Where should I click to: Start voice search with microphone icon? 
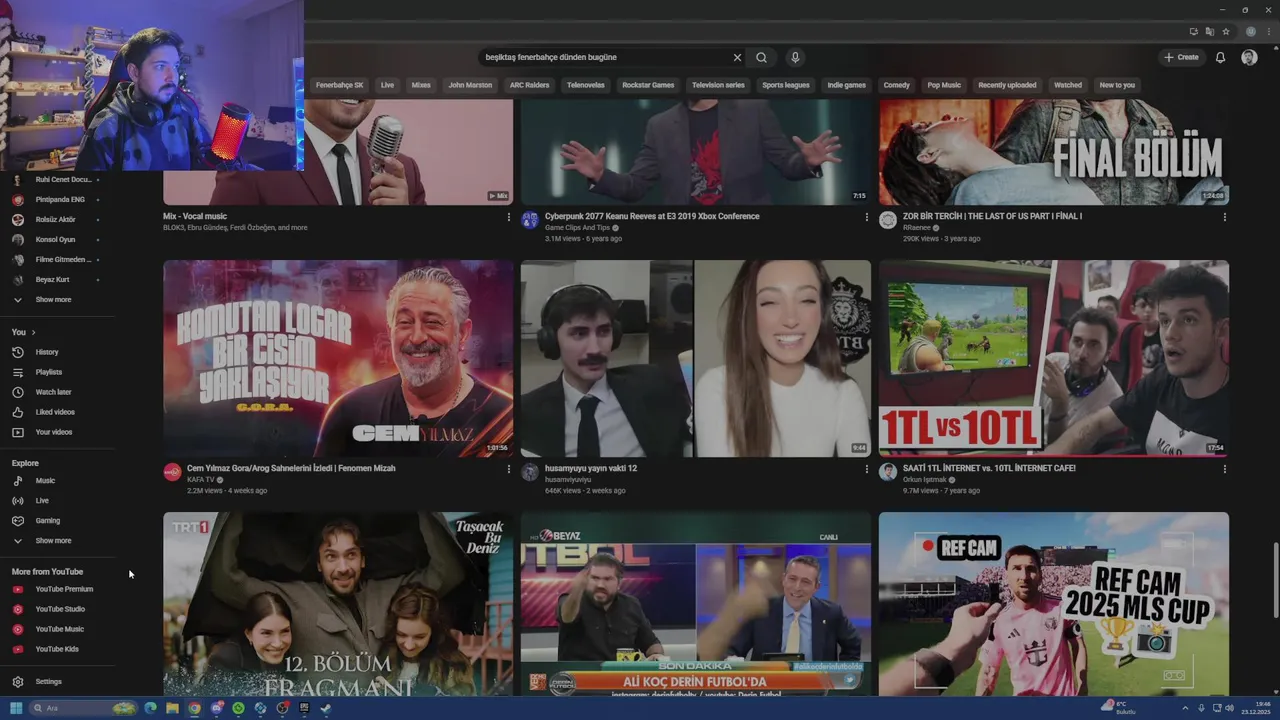[x=795, y=58]
